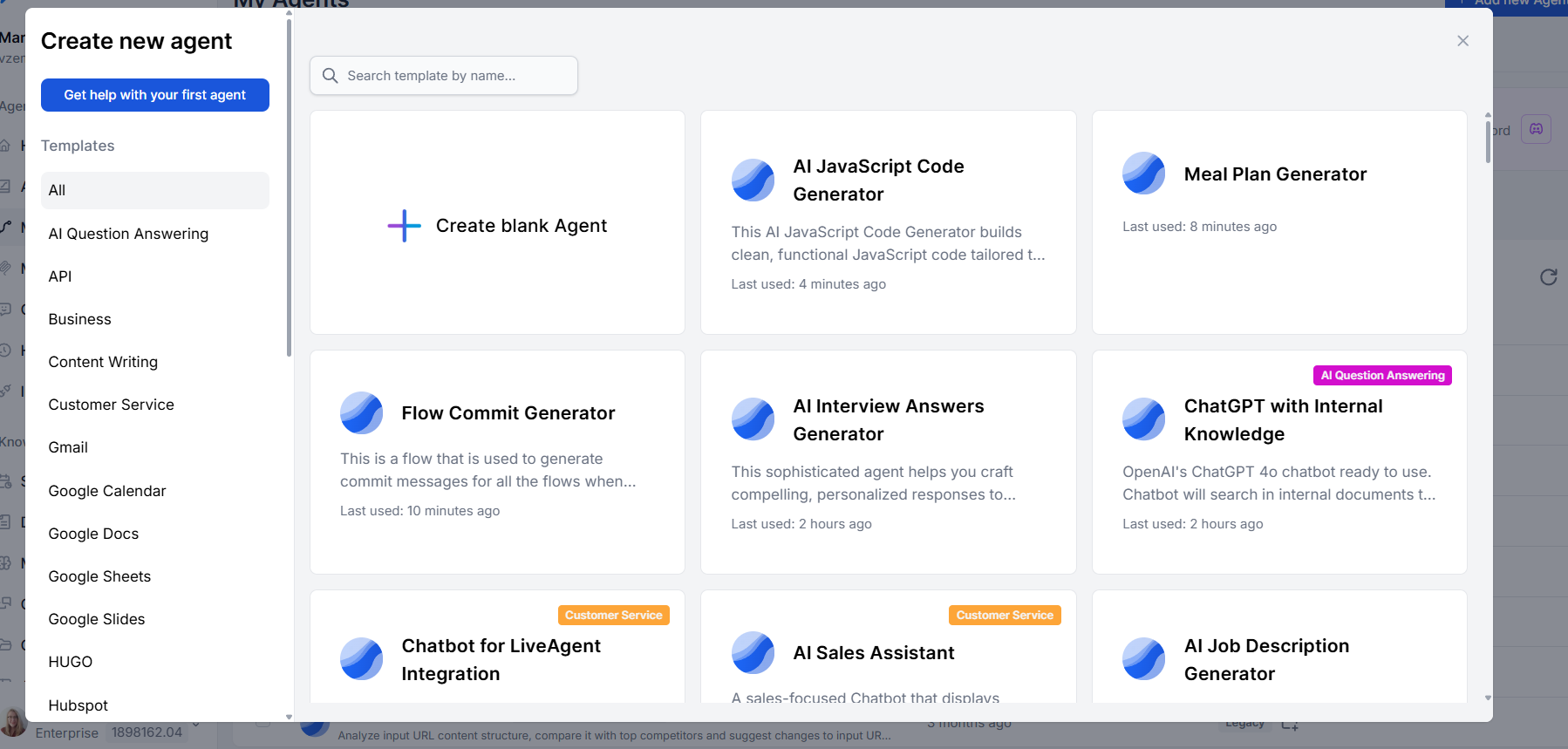Viewport: 1568px width, 749px height.
Task: Click the Discord icon in the background page
Action: 1536,129
